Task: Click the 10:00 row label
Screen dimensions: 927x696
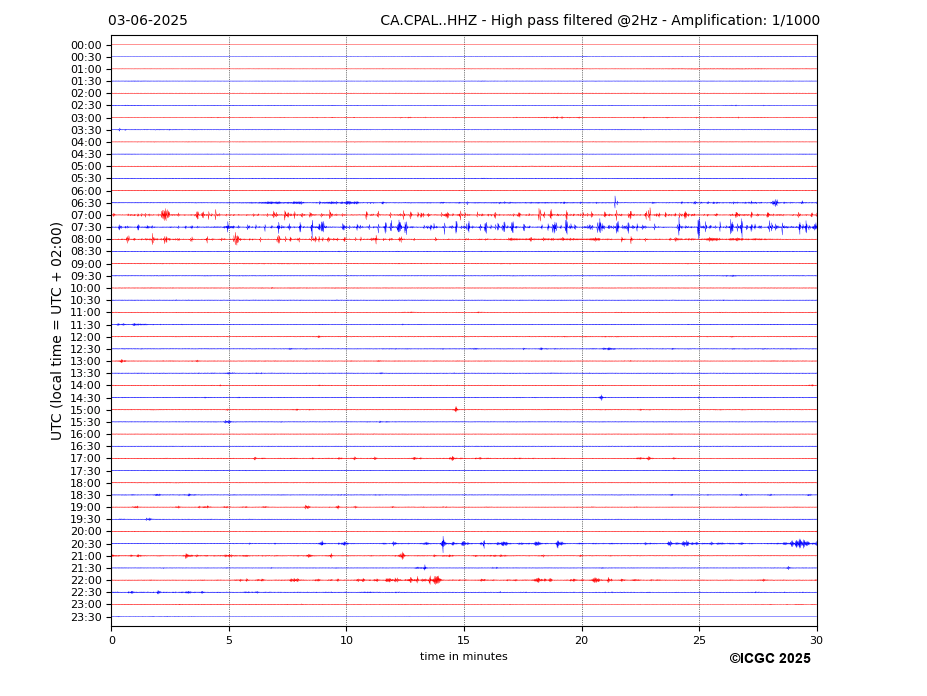Action: pyautogui.click(x=86, y=289)
